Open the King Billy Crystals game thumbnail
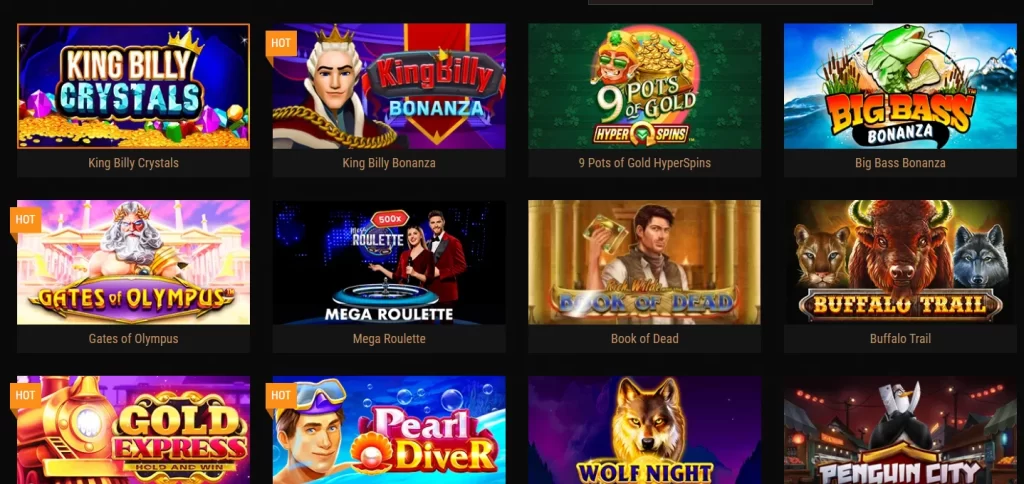 133,86
